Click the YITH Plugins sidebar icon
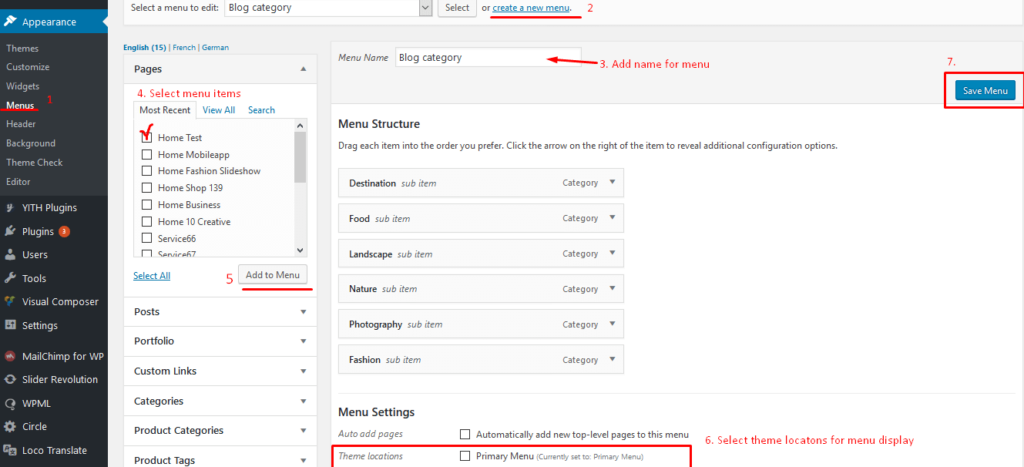The image size is (1024, 467). pos(10,208)
